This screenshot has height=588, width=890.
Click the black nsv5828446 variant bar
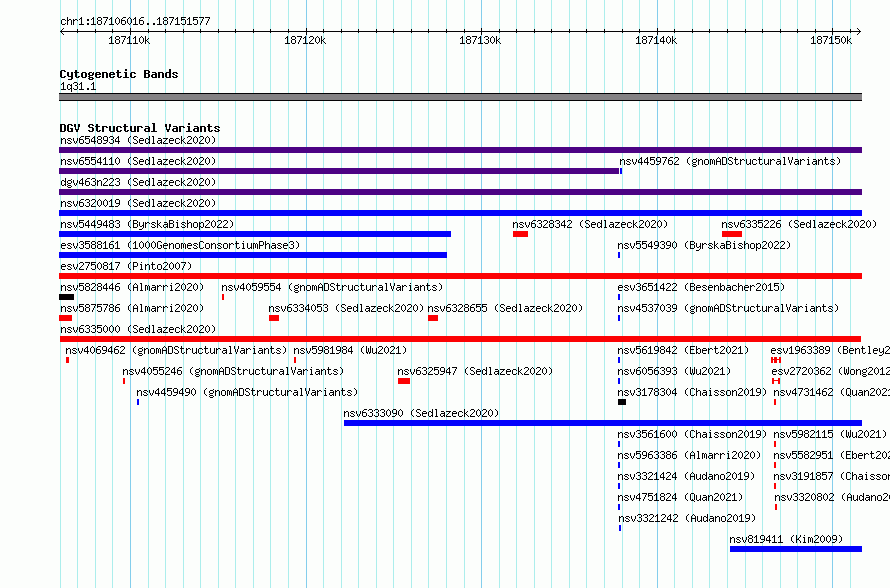[66, 297]
